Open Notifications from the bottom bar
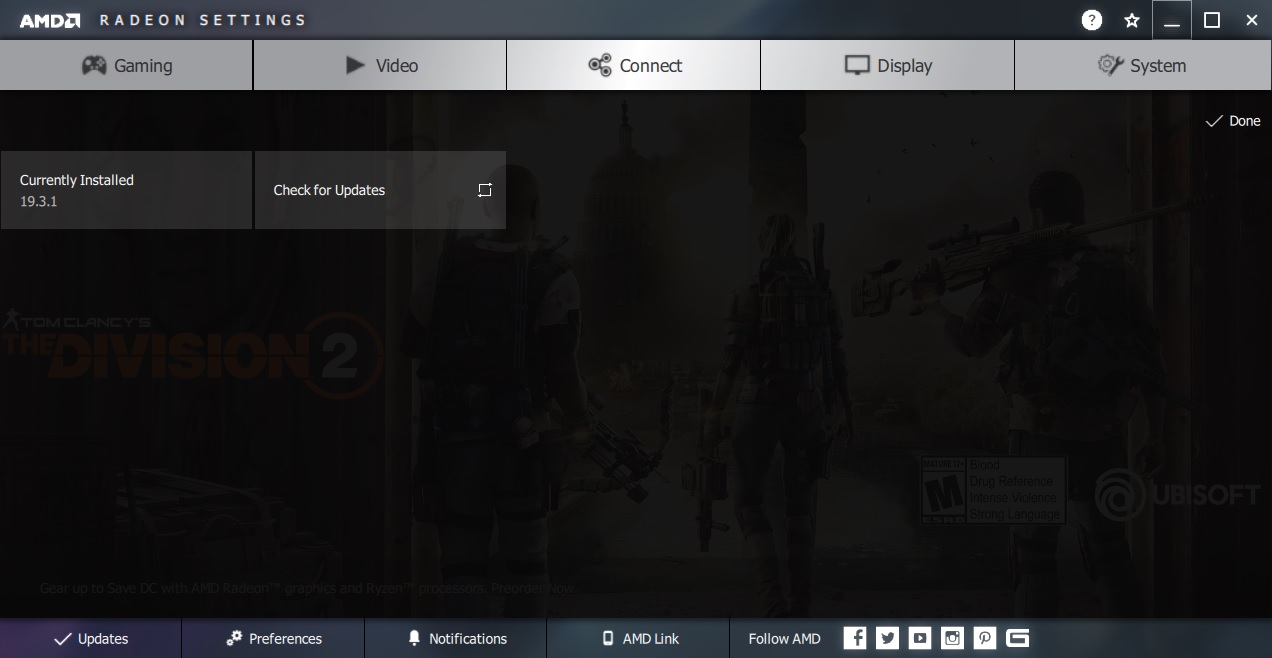Screen dimensions: 1272x658 click(x=456, y=638)
